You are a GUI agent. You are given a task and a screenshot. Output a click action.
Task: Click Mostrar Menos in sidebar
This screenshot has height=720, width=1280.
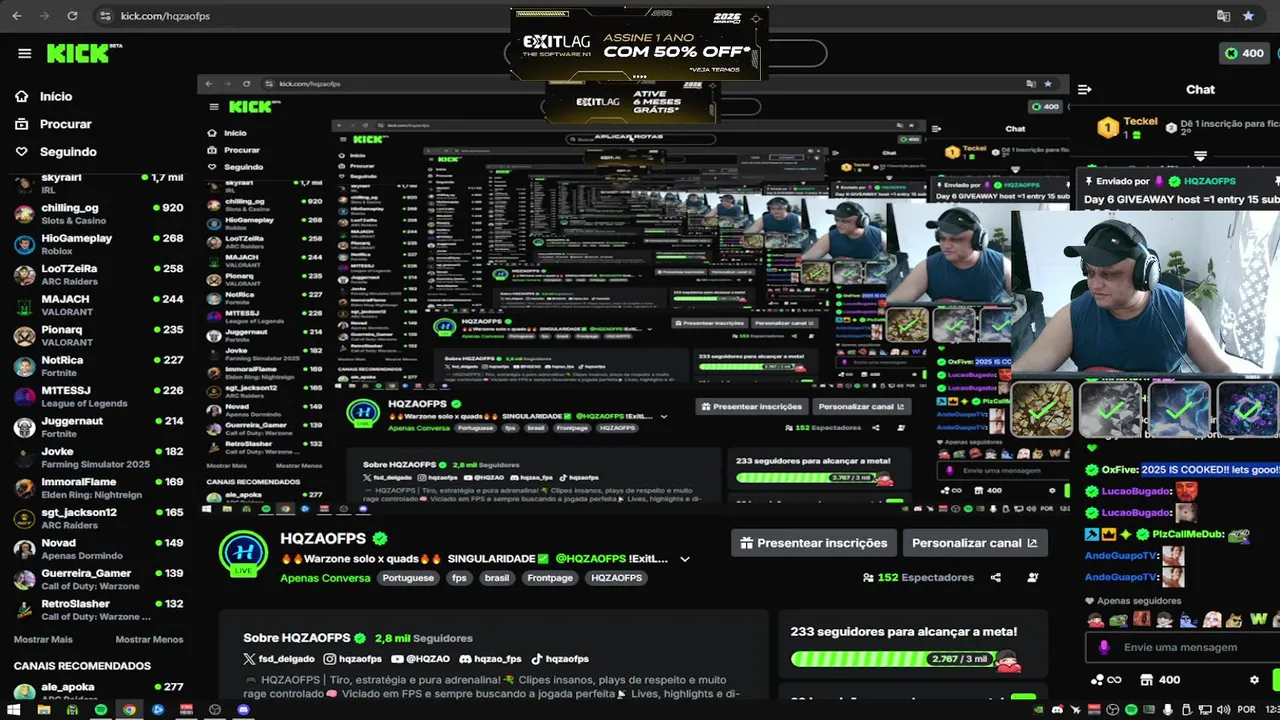pos(149,640)
